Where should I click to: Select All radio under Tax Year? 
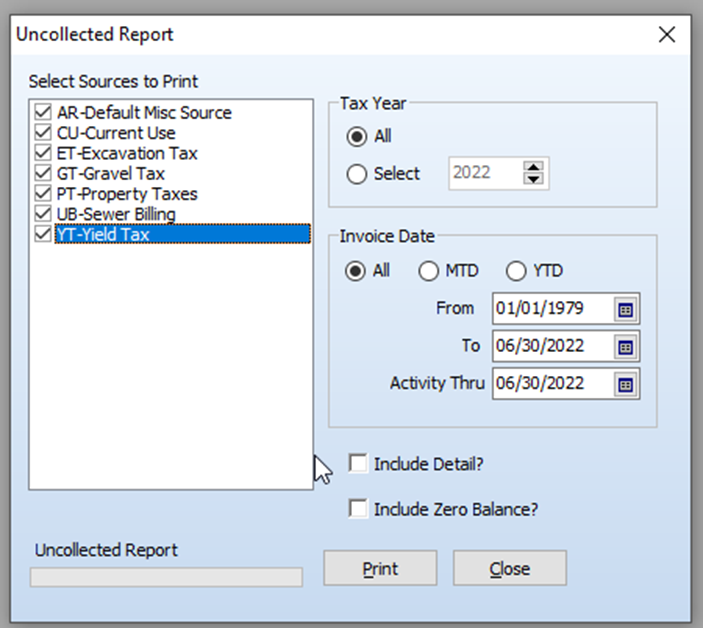(x=357, y=136)
